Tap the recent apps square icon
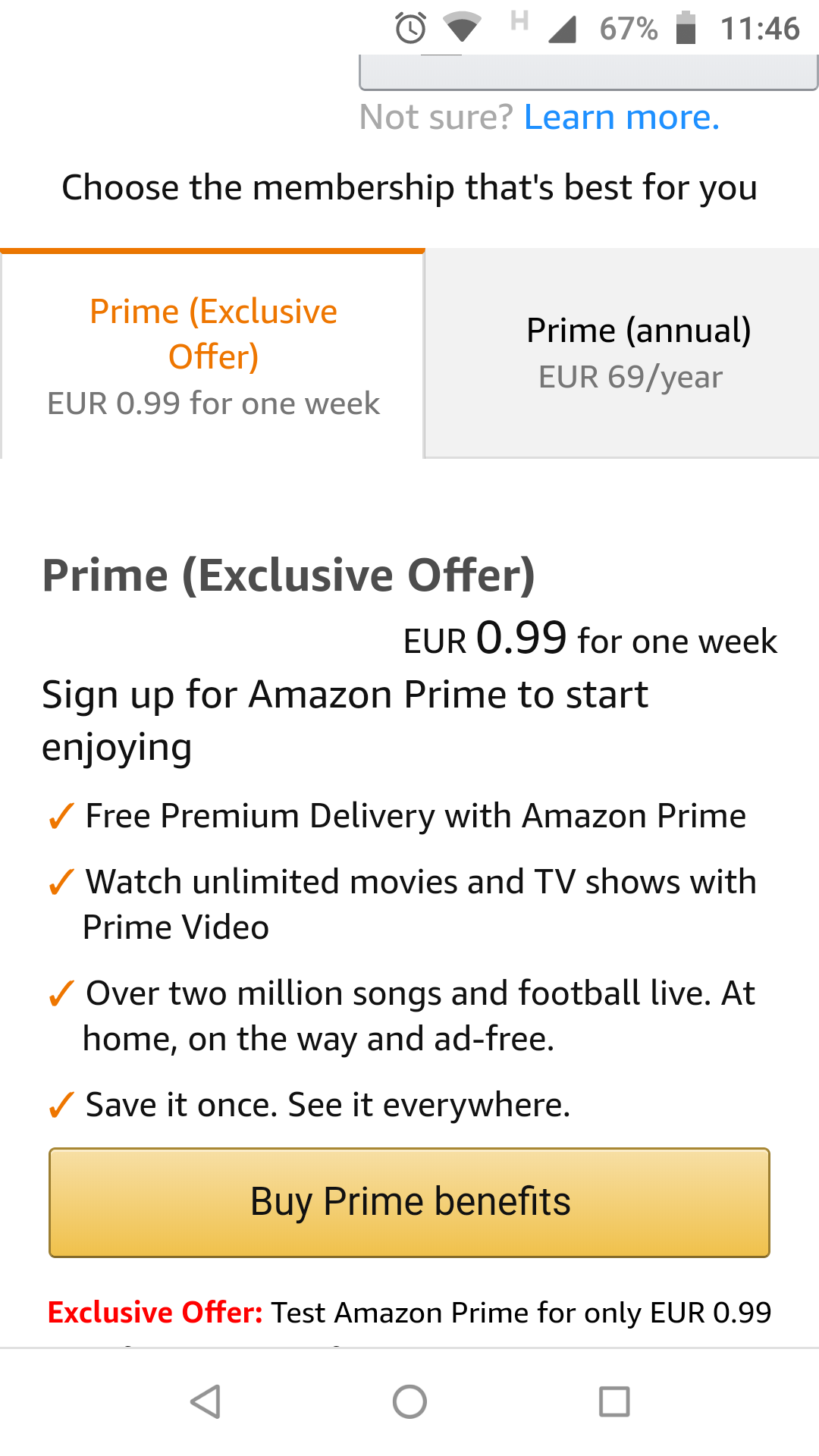 click(614, 1401)
